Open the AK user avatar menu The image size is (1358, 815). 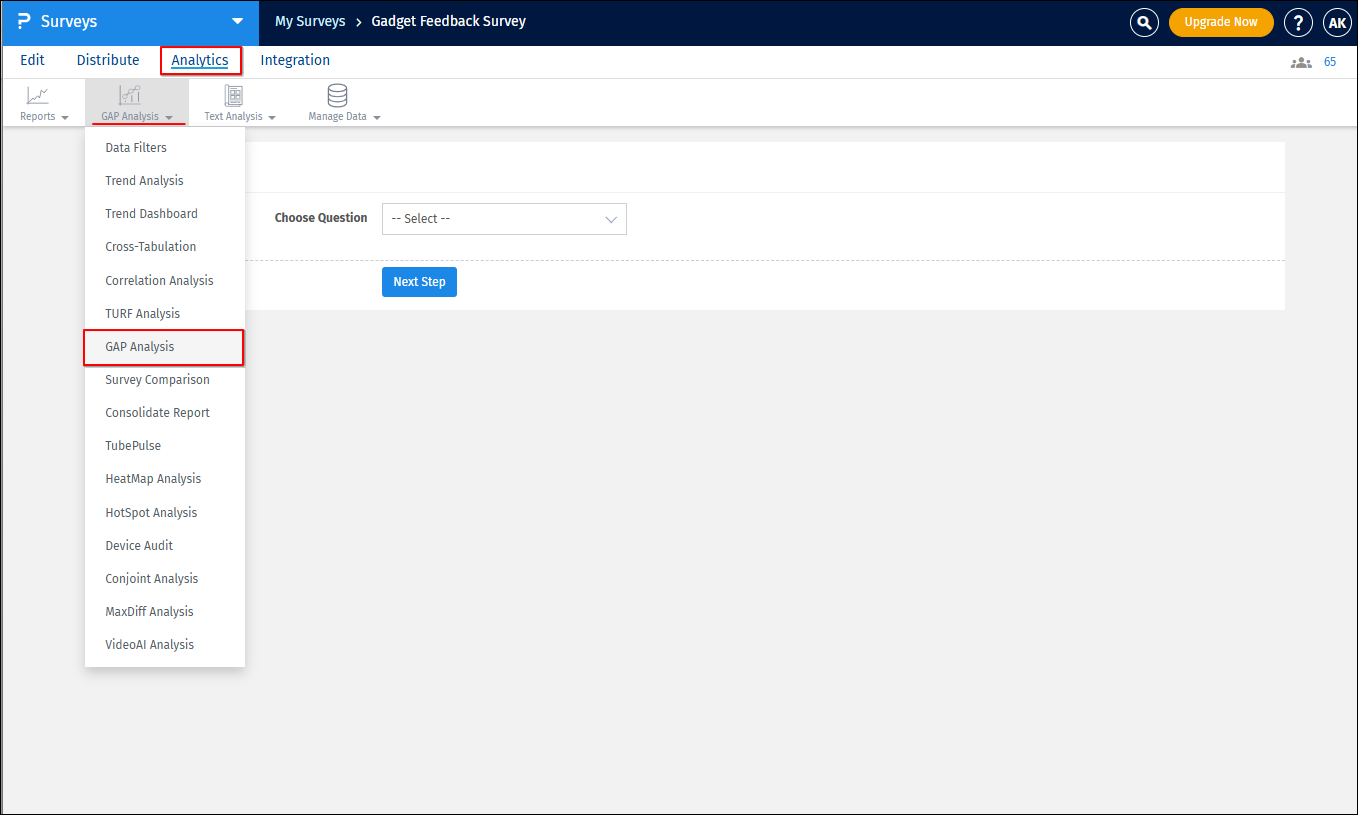coord(1337,22)
